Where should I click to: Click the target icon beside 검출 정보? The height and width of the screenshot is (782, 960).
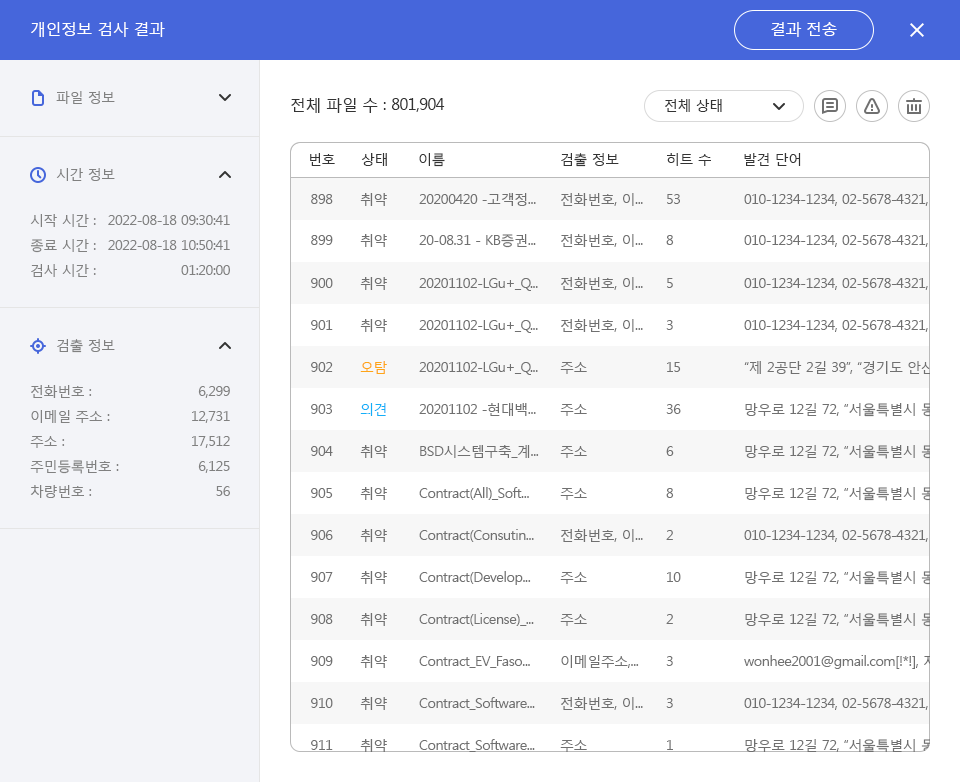point(38,346)
